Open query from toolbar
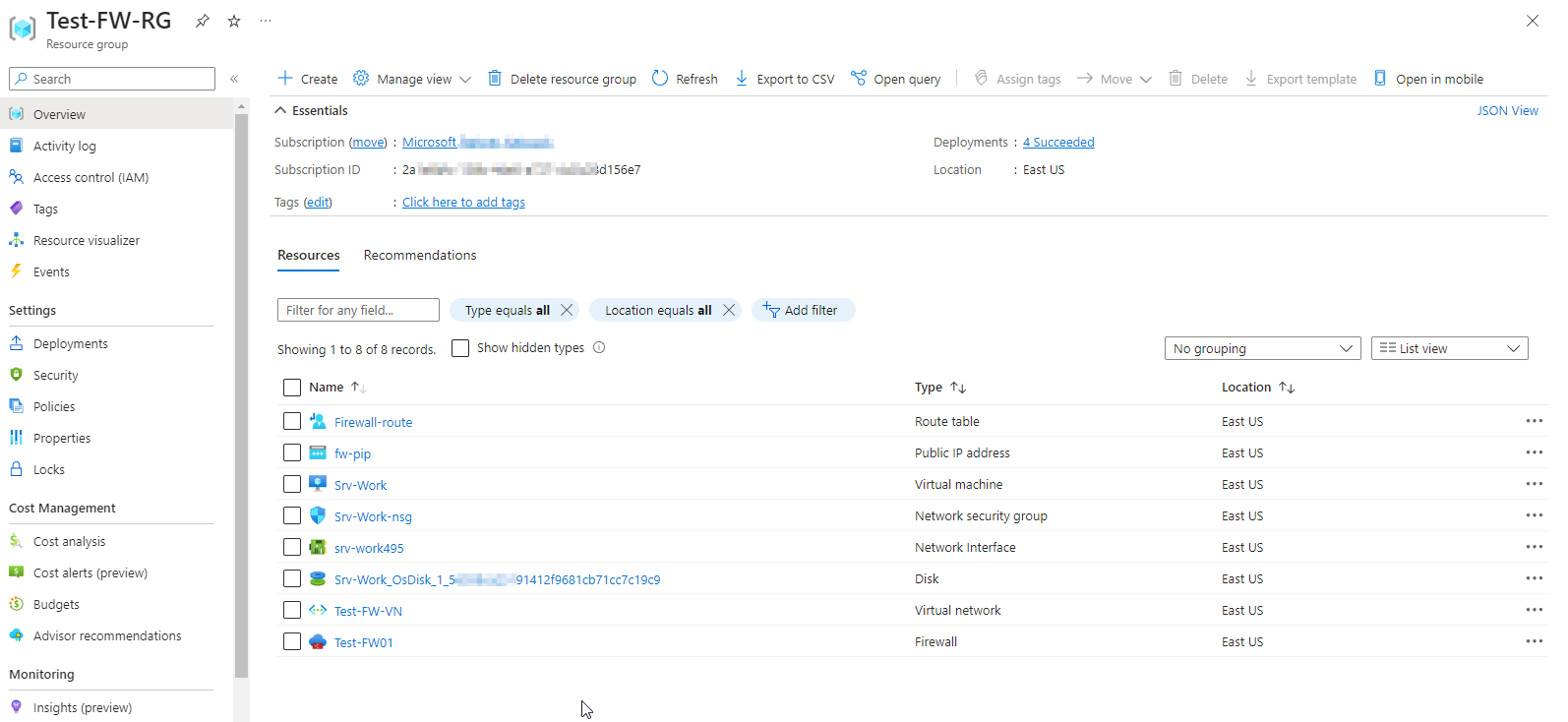The width and height of the screenshot is (1568, 722). pos(896,79)
